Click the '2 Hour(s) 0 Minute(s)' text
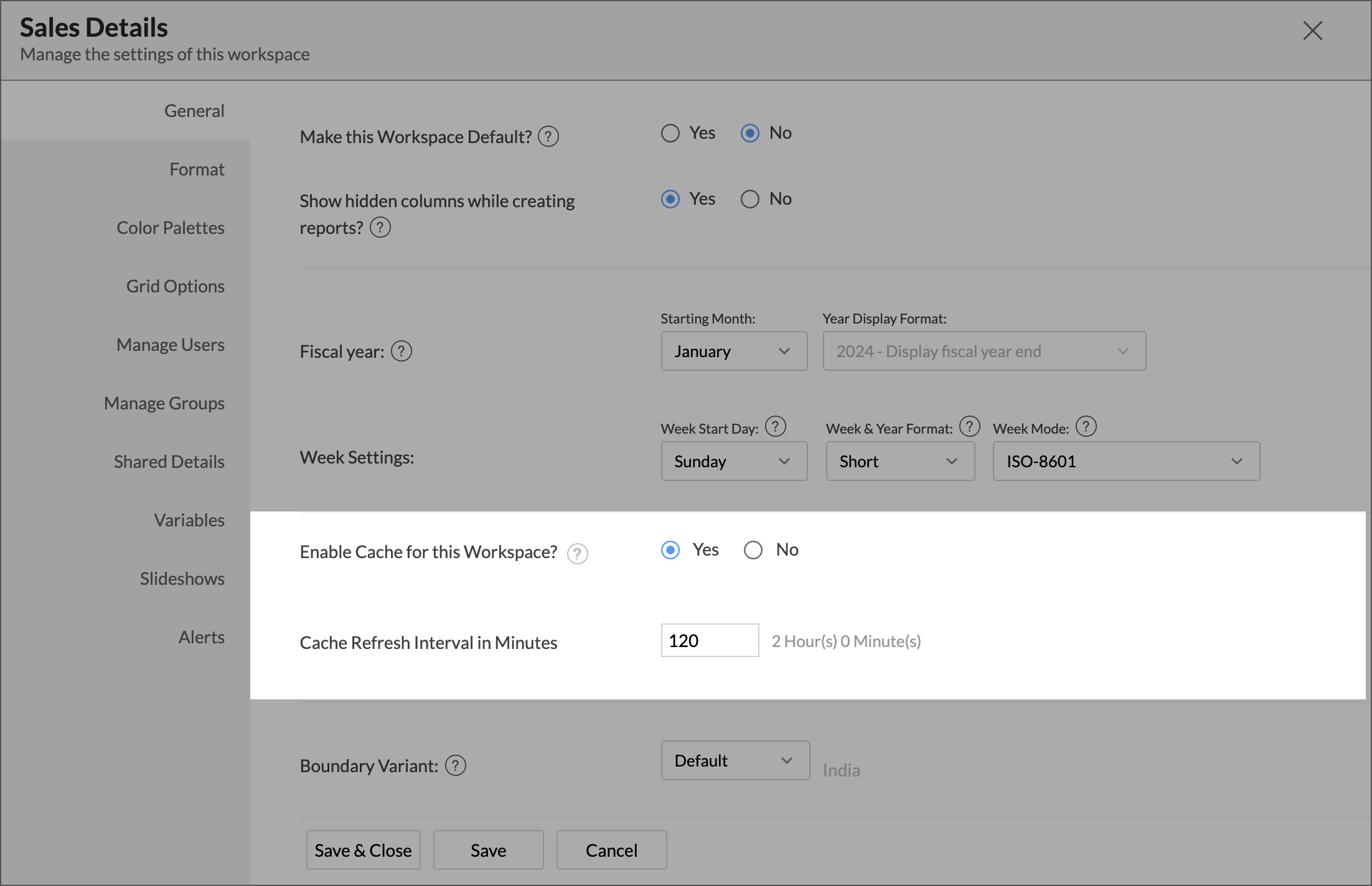 (x=846, y=641)
